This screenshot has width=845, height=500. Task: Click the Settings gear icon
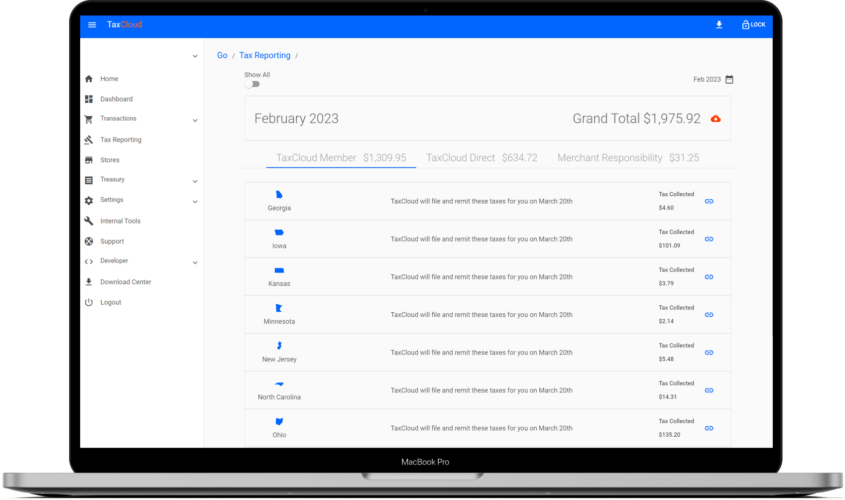tap(89, 200)
